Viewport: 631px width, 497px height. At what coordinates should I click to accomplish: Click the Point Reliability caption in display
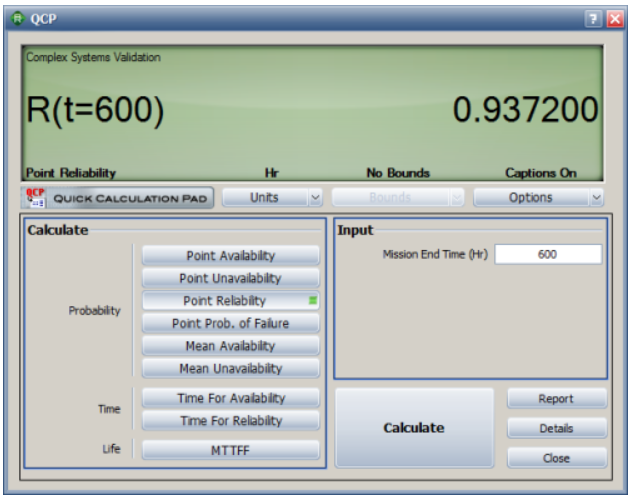pyautogui.click(x=71, y=173)
